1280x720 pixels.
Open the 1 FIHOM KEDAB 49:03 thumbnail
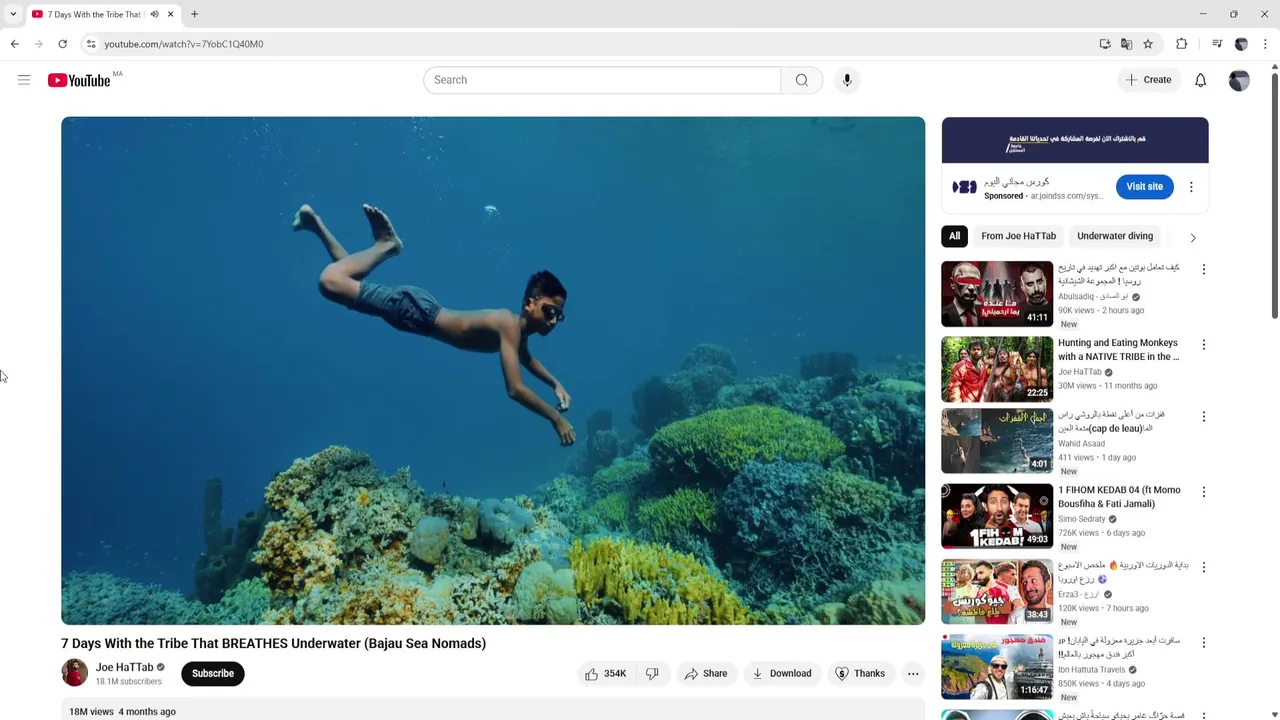pos(997,516)
